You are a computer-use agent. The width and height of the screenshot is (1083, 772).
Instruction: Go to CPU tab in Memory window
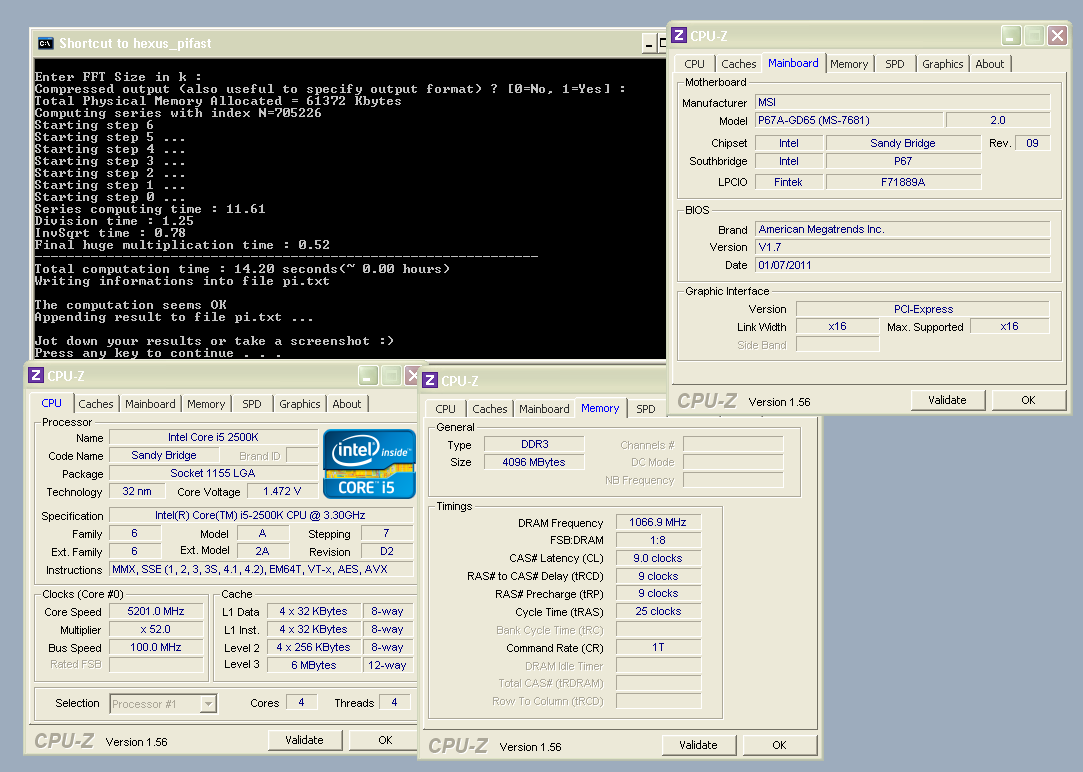(446, 409)
